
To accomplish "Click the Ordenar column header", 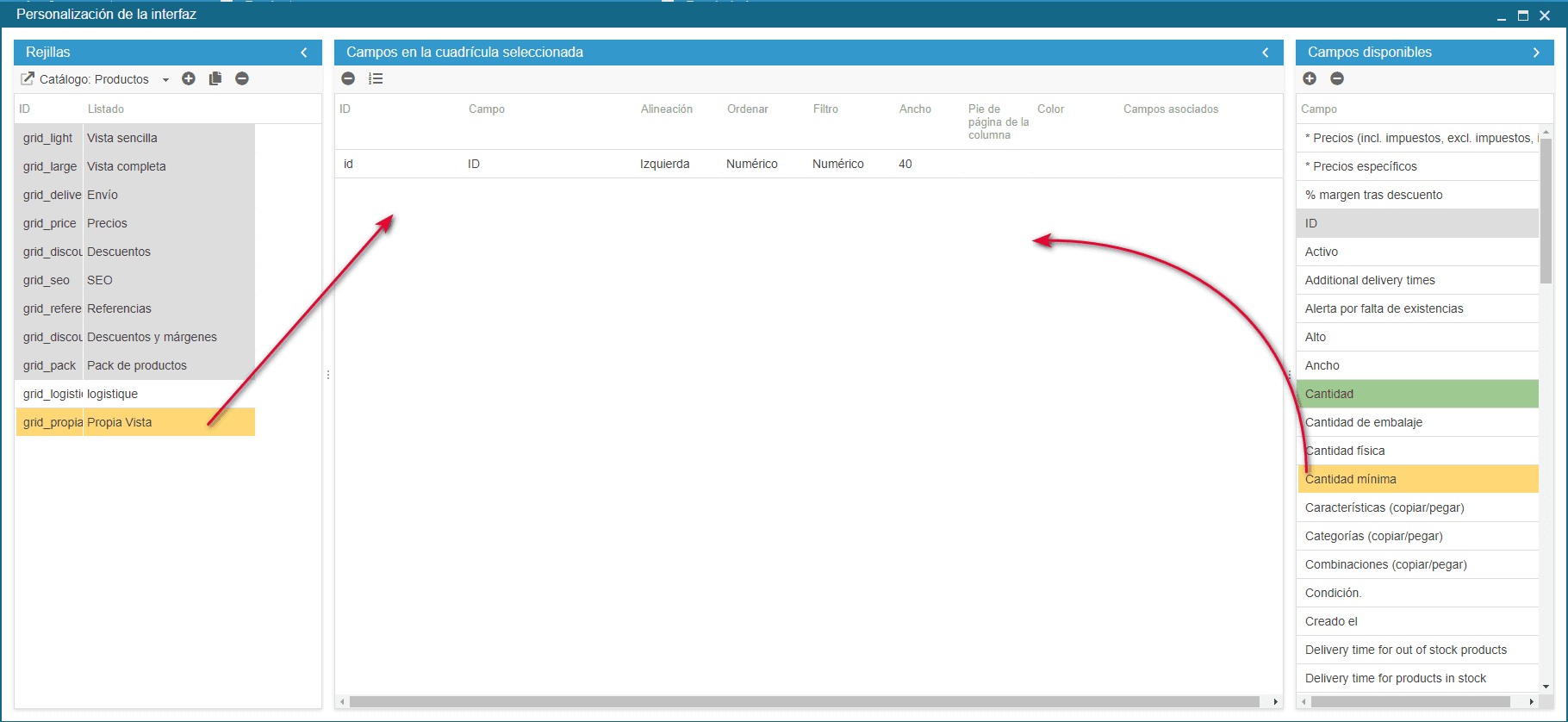I will coord(747,109).
